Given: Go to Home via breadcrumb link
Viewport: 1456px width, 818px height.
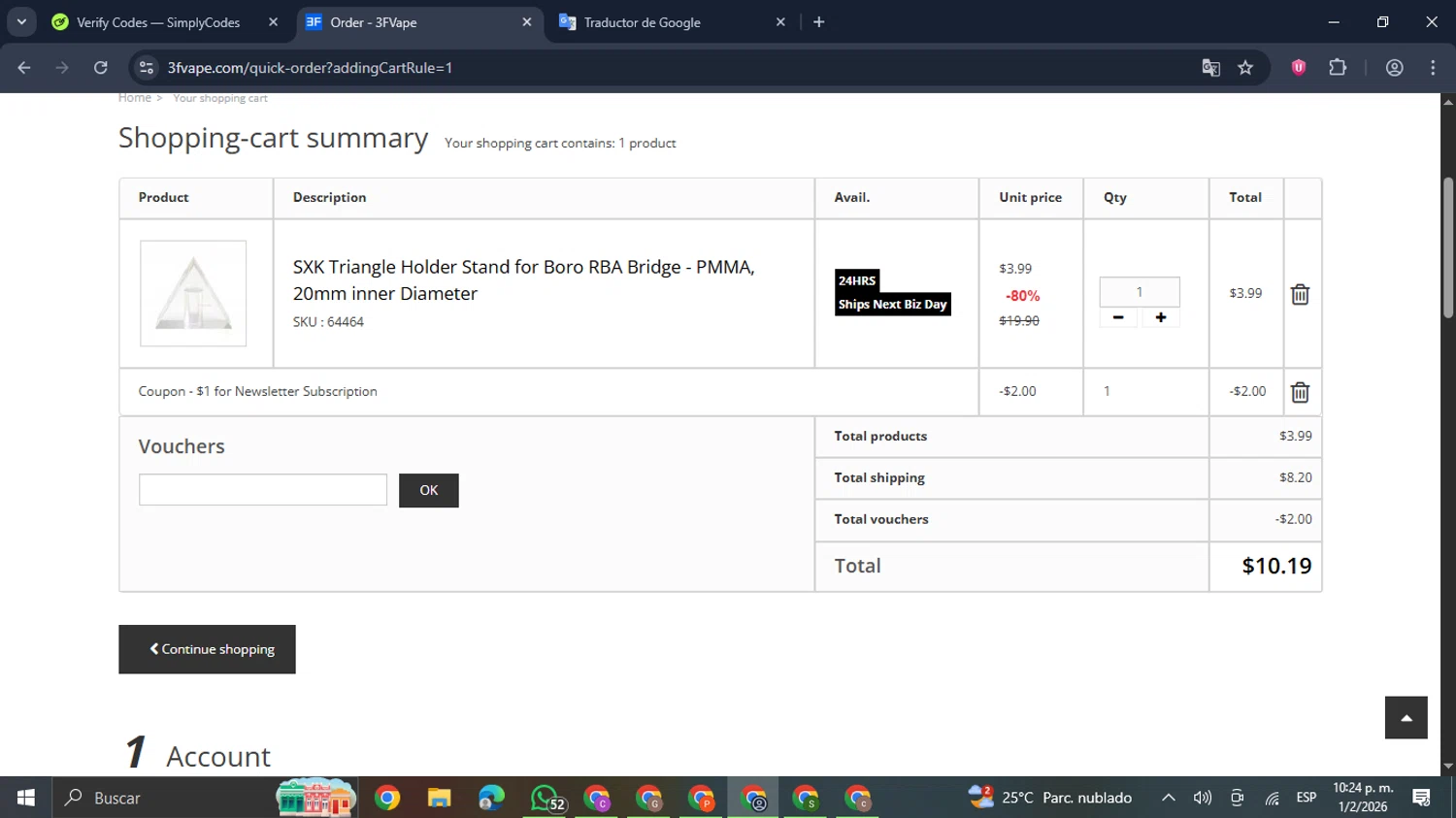Looking at the screenshot, I should point(135,98).
